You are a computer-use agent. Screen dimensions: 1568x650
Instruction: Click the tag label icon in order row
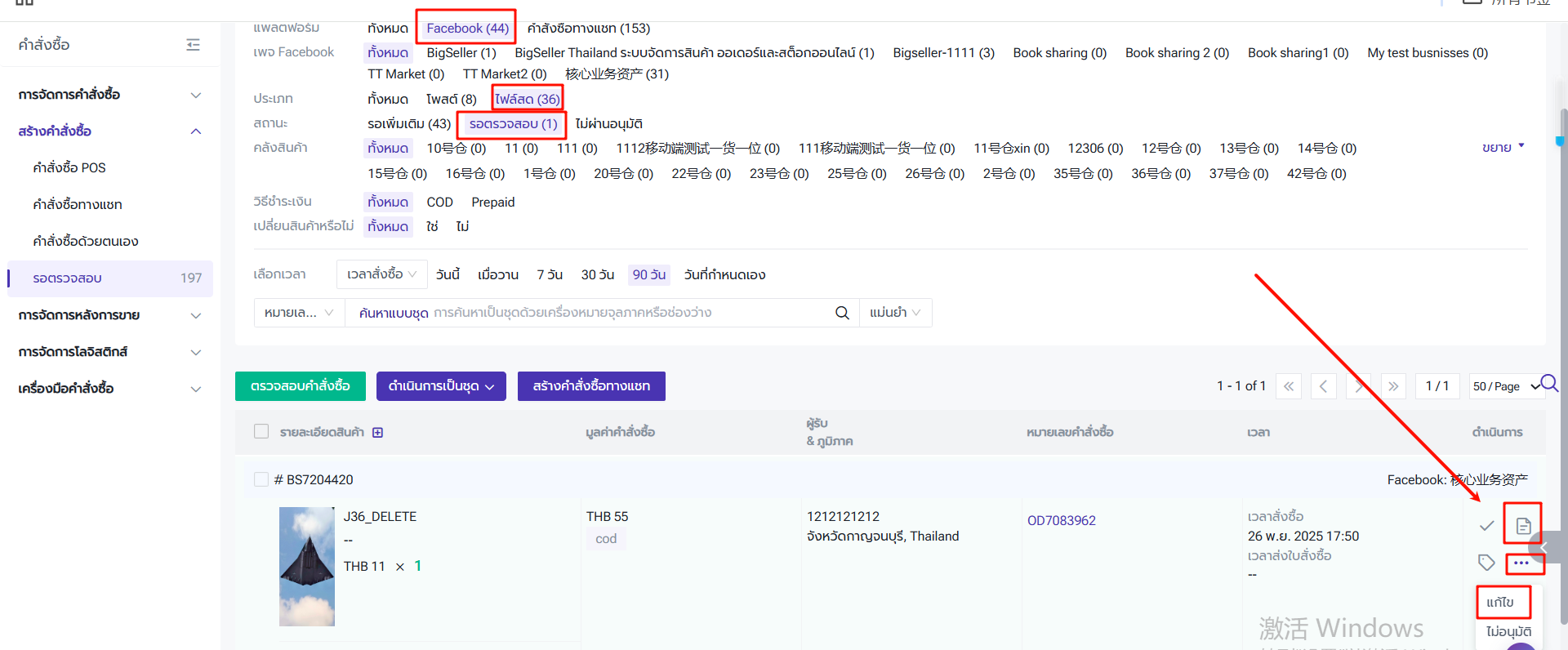[x=1486, y=563]
